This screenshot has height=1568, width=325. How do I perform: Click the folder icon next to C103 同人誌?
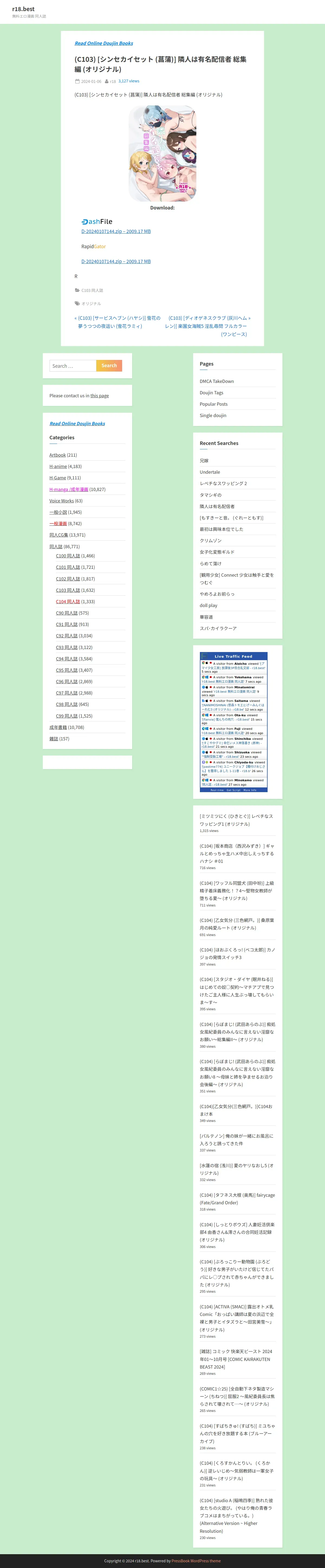pos(77,290)
